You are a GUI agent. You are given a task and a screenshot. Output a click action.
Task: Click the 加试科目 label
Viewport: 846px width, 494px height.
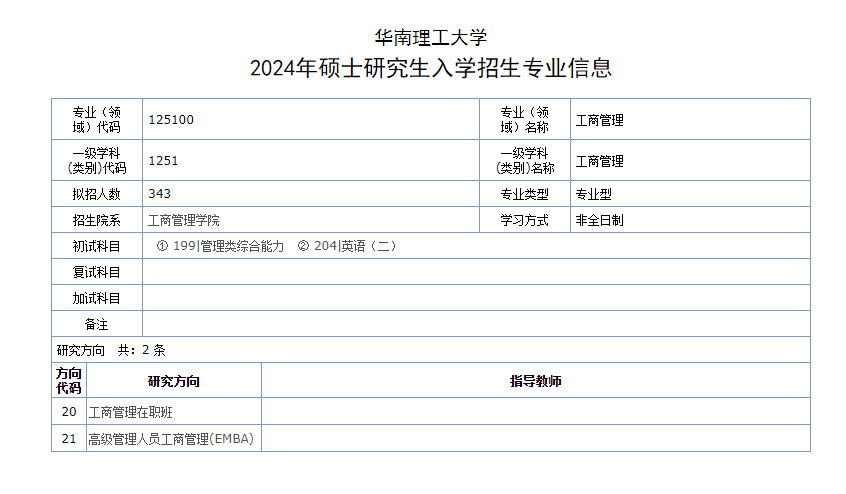[x=97, y=298]
